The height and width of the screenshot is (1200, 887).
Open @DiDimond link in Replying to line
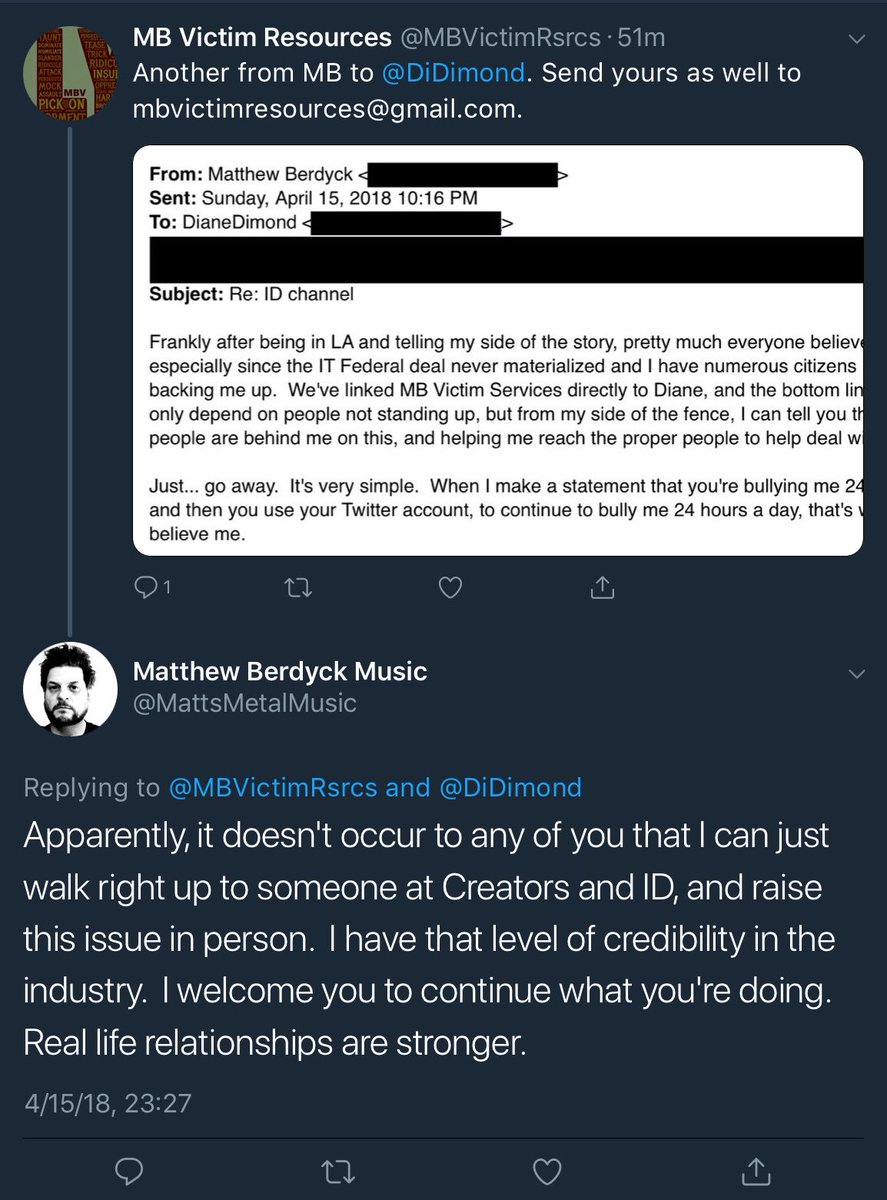pyautogui.click(x=509, y=787)
